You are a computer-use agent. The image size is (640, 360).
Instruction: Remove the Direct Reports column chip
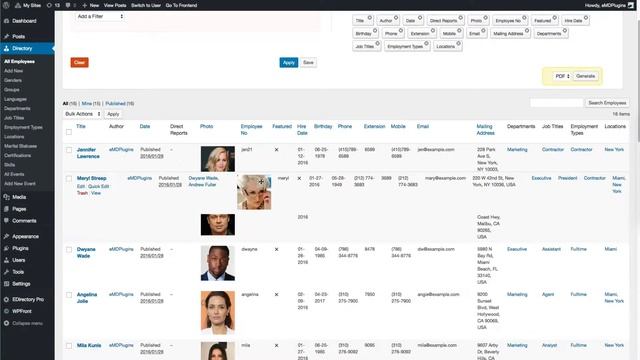[x=460, y=18]
